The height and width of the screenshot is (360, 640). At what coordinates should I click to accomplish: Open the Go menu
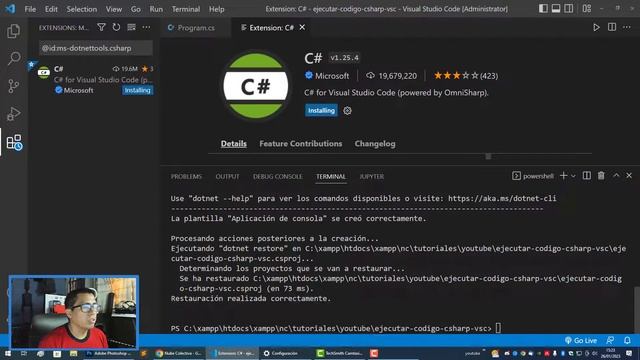point(136,9)
